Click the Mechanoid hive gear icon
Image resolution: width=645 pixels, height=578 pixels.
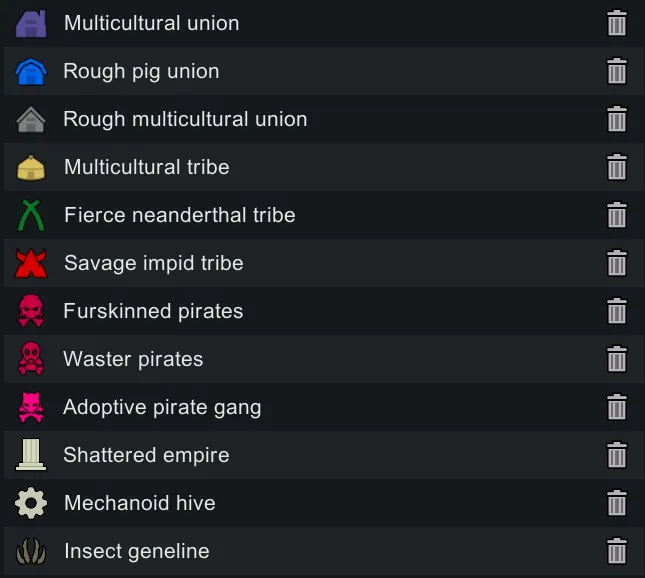(31, 503)
